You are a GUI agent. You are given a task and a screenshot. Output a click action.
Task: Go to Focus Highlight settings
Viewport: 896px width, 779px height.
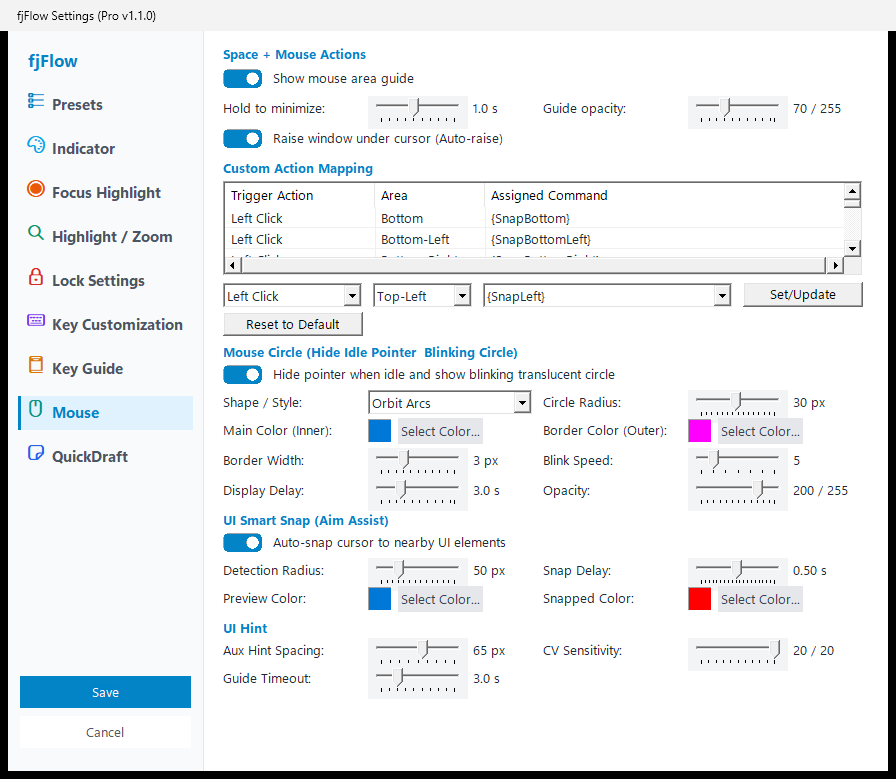(106, 193)
